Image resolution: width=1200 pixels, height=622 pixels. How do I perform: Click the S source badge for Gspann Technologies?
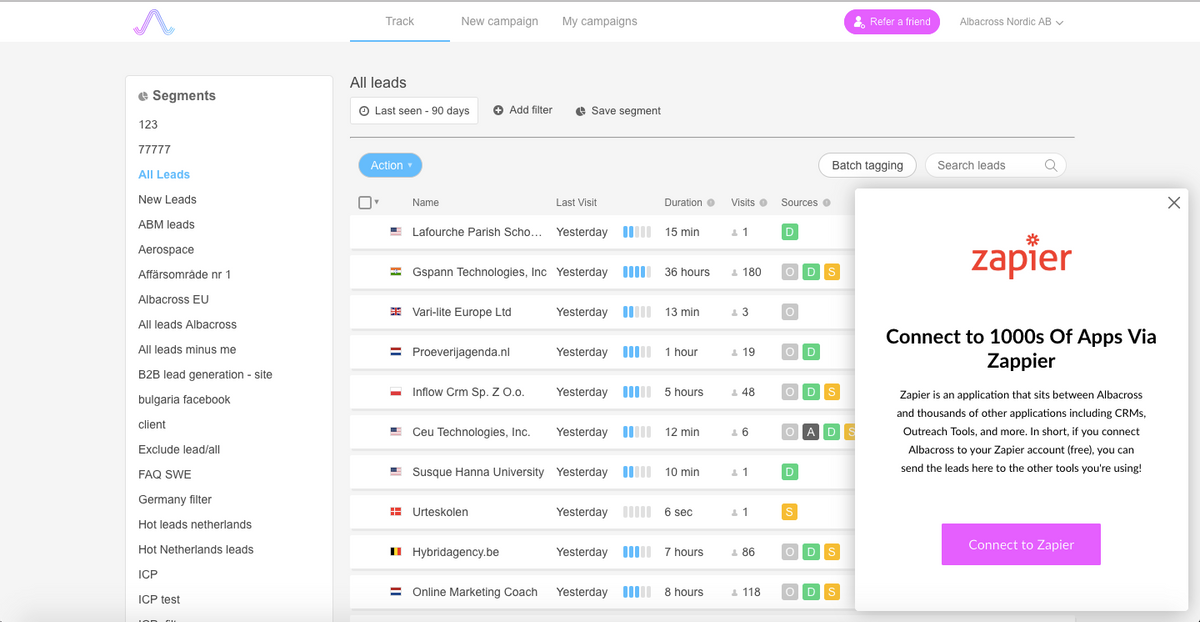(832, 272)
